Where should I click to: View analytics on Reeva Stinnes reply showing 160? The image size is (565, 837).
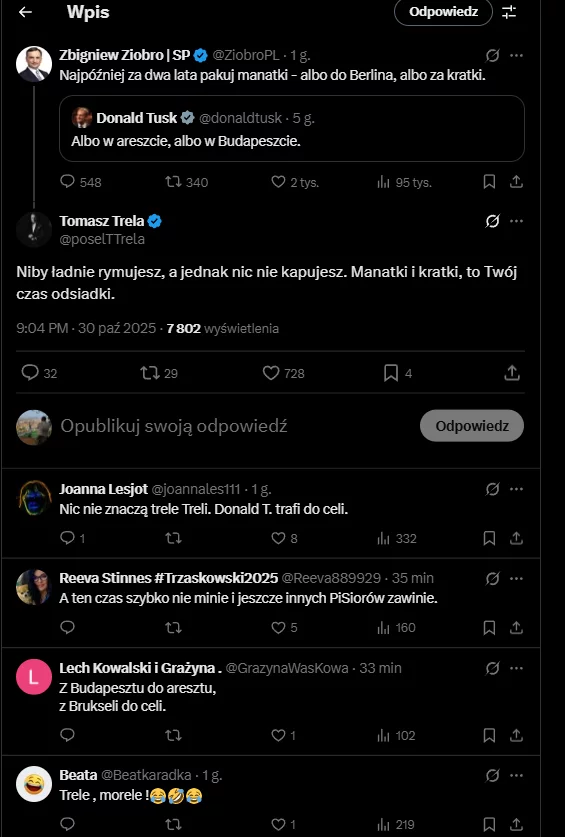click(396, 628)
